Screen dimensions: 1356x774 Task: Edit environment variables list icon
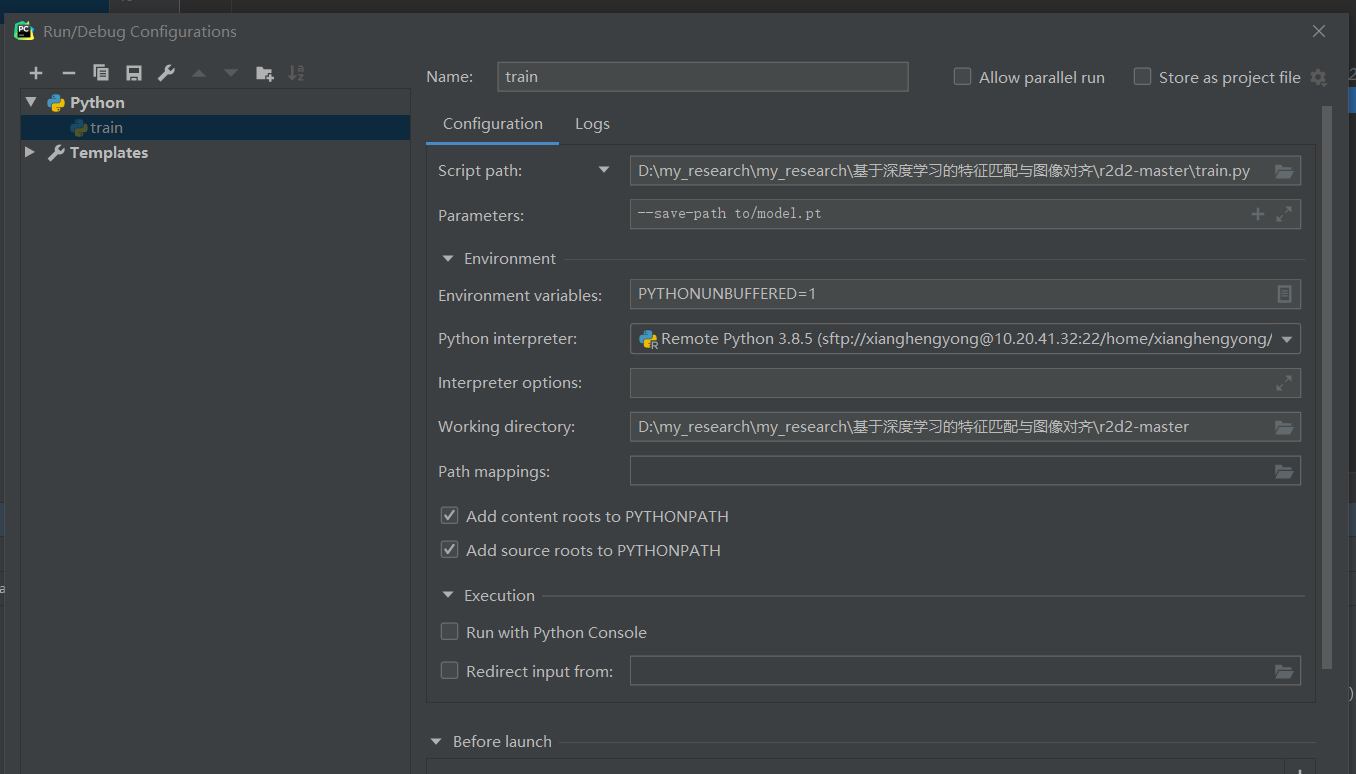click(x=1284, y=294)
